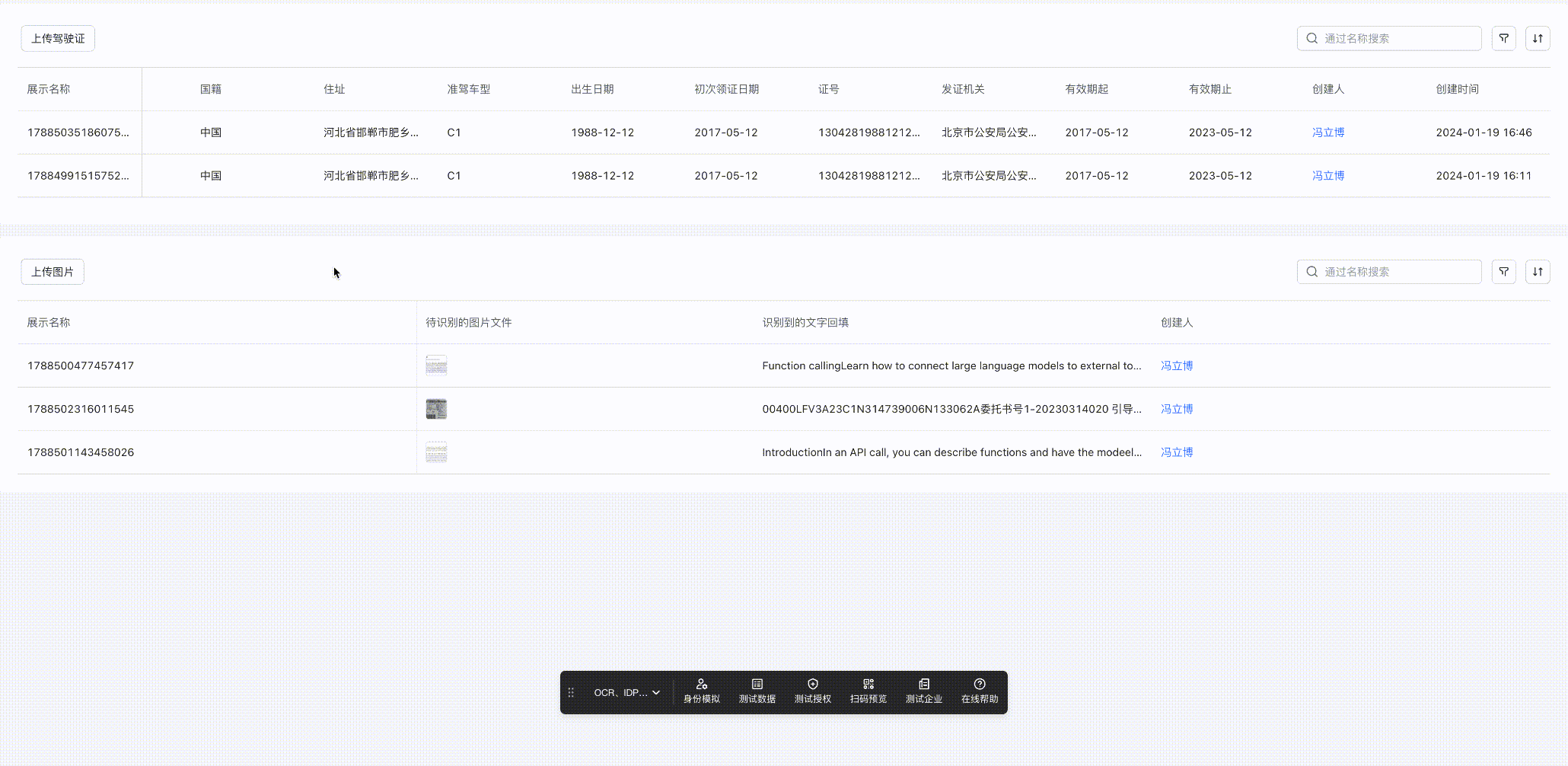Open the sort icon in image table
Viewport: 1568px width, 766px height.
1538,272
